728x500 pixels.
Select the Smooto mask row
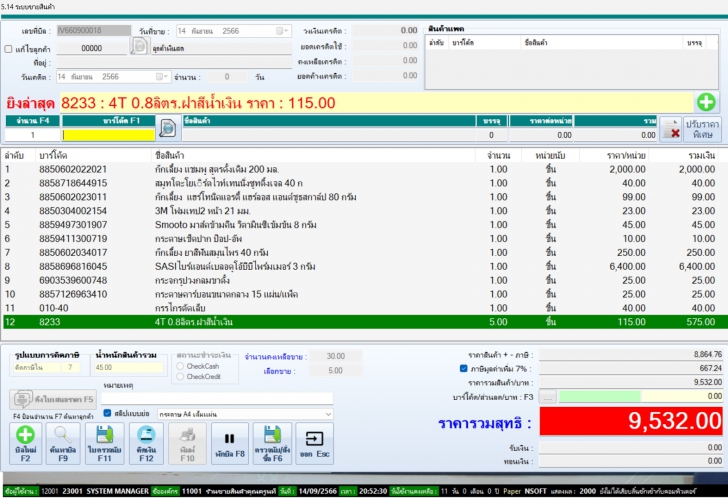pos(362,225)
